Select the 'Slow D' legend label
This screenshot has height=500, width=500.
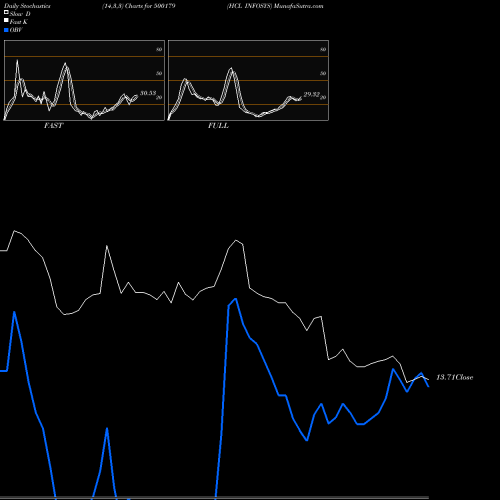pos(20,14)
